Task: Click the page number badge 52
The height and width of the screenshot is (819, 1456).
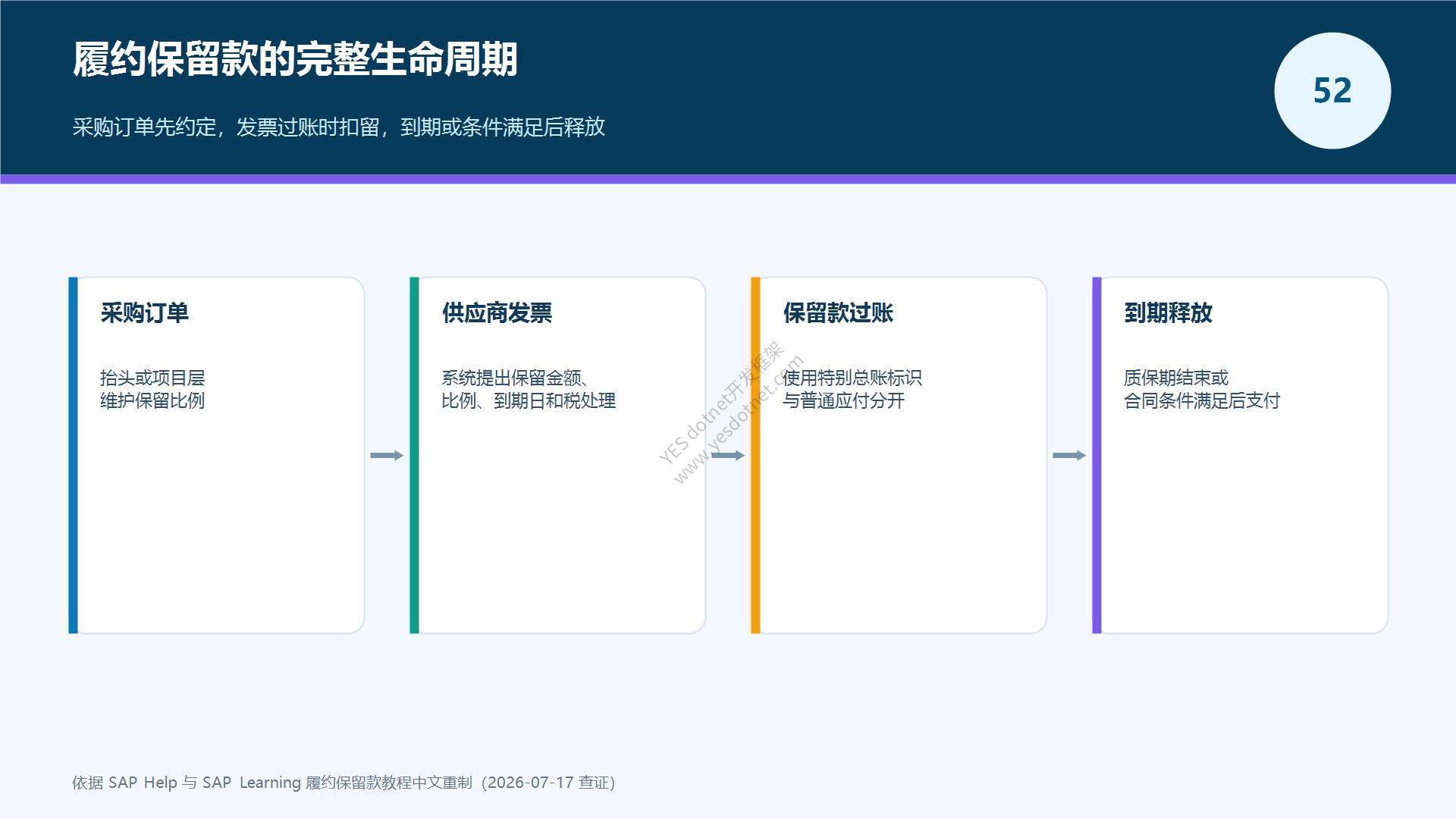Action: click(1332, 90)
